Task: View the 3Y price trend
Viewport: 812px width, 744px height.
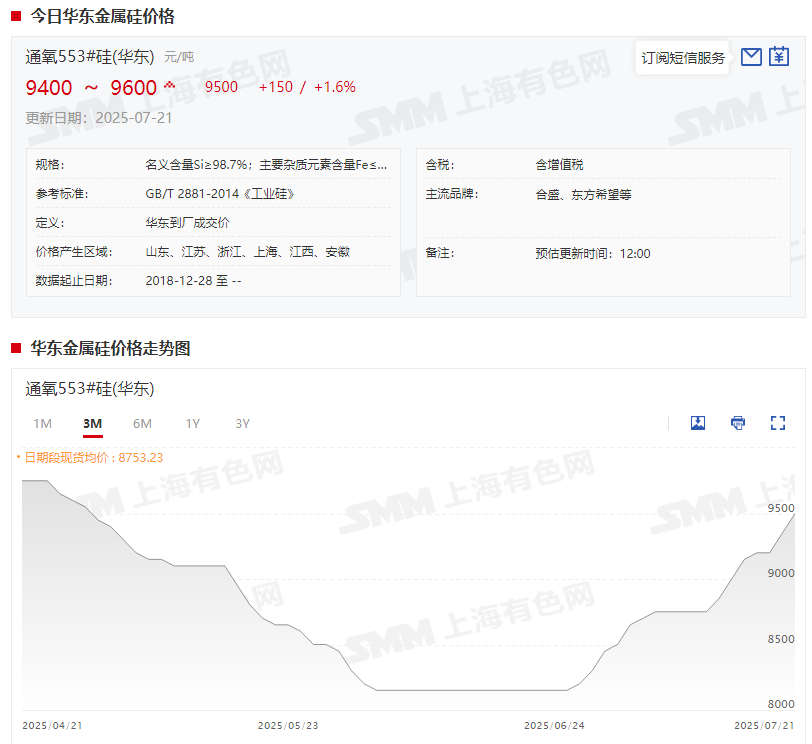Action: [x=243, y=424]
